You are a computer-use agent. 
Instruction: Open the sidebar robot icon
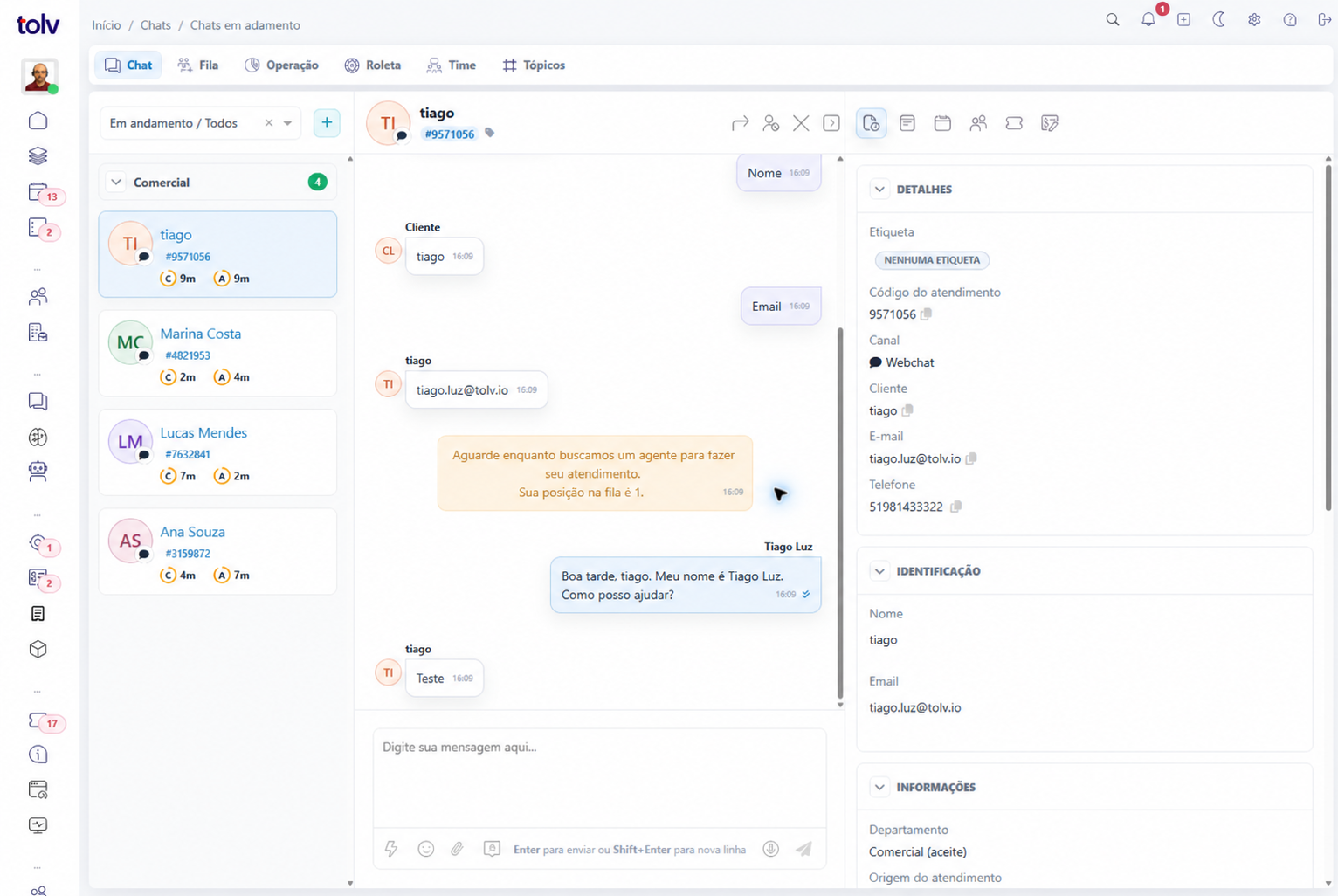point(38,472)
